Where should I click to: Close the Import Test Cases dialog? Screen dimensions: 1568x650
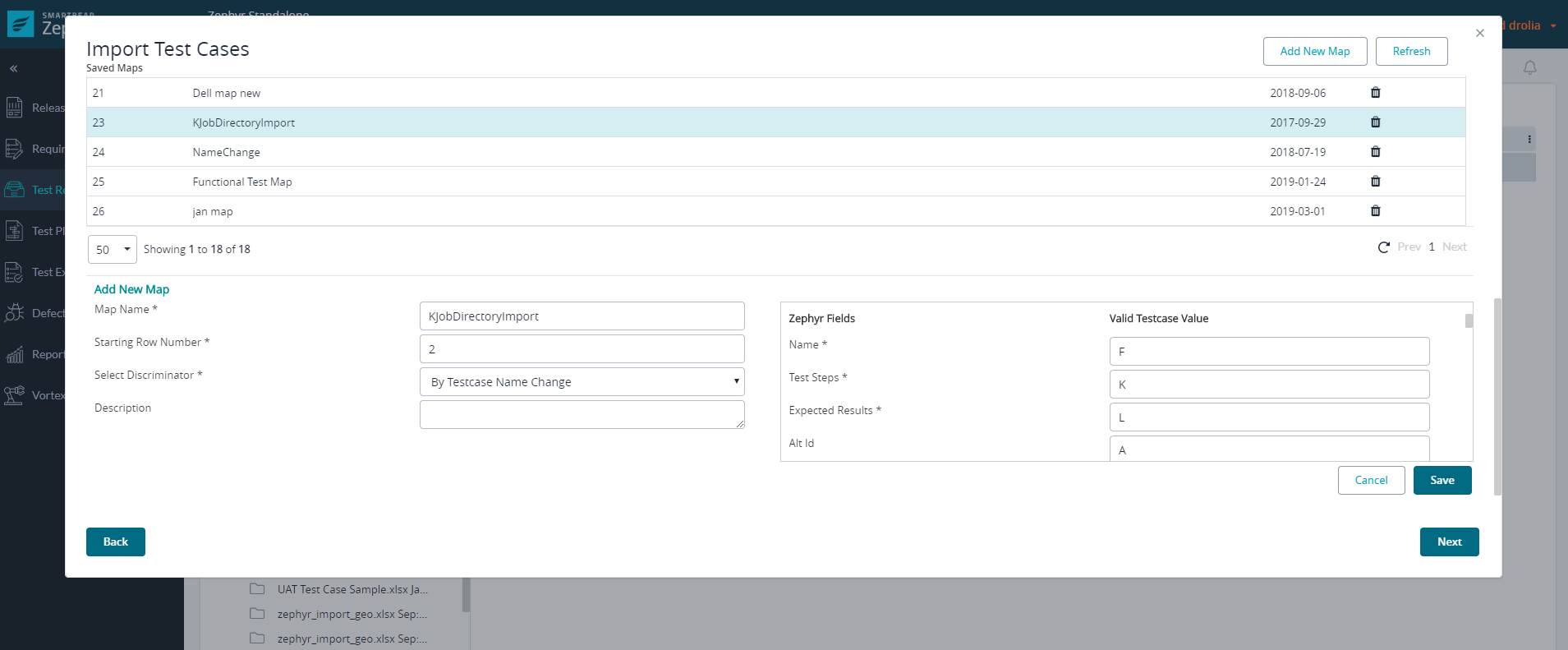click(1479, 34)
